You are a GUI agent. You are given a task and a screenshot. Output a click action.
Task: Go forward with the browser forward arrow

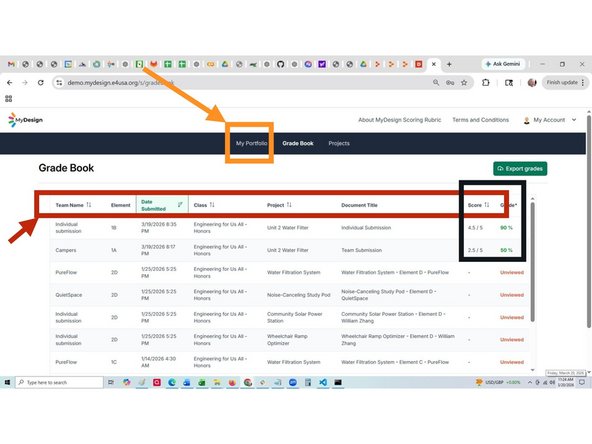pos(25,83)
